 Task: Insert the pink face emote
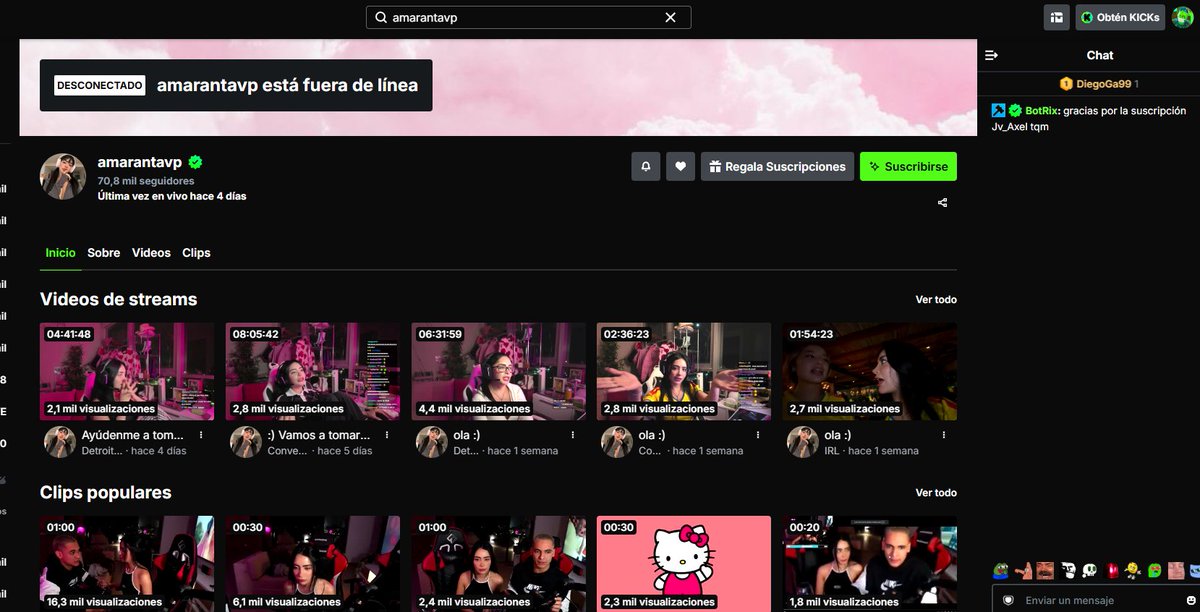coord(1176,571)
